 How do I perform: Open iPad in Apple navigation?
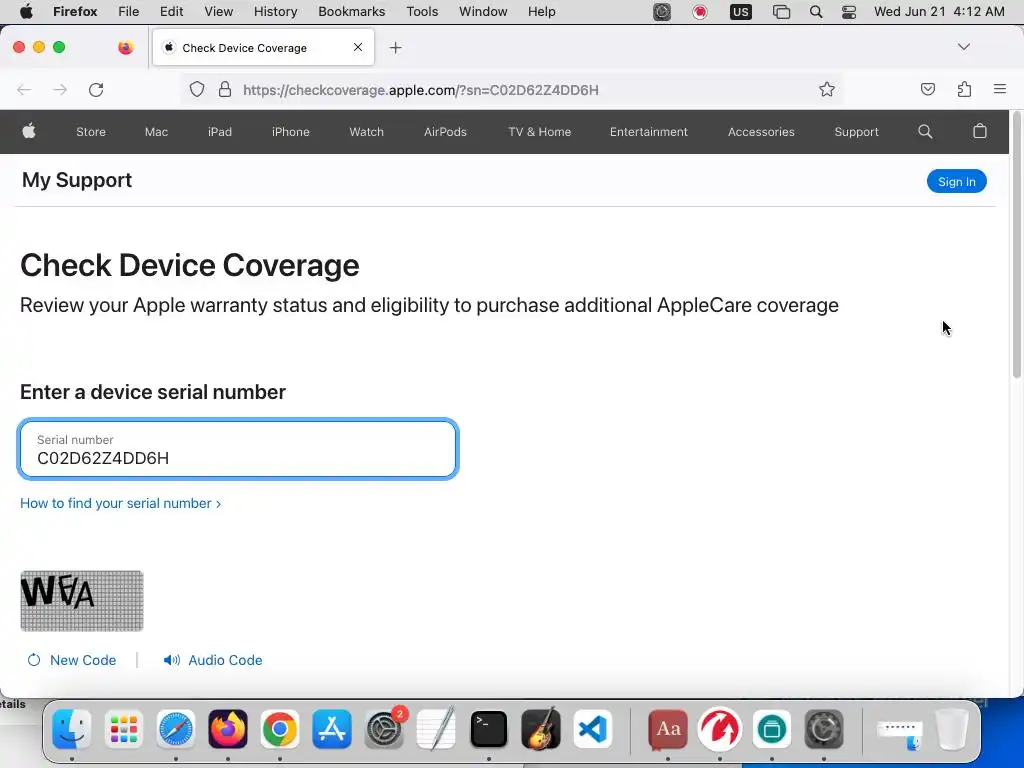pos(220,132)
